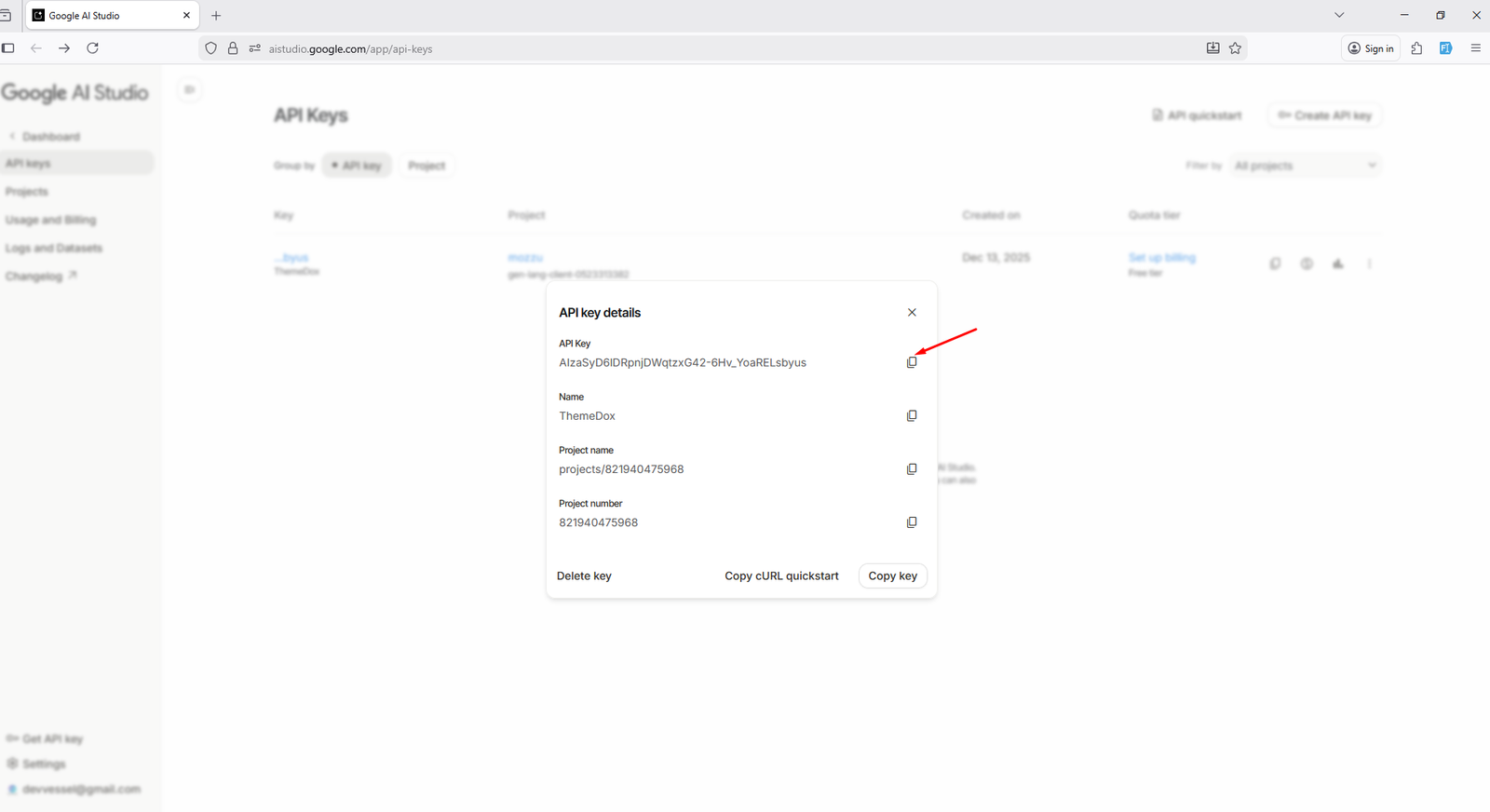This screenshot has width=1490, height=812.
Task: Select the Google AI Studio tab
Action: pyautogui.click(x=112, y=16)
